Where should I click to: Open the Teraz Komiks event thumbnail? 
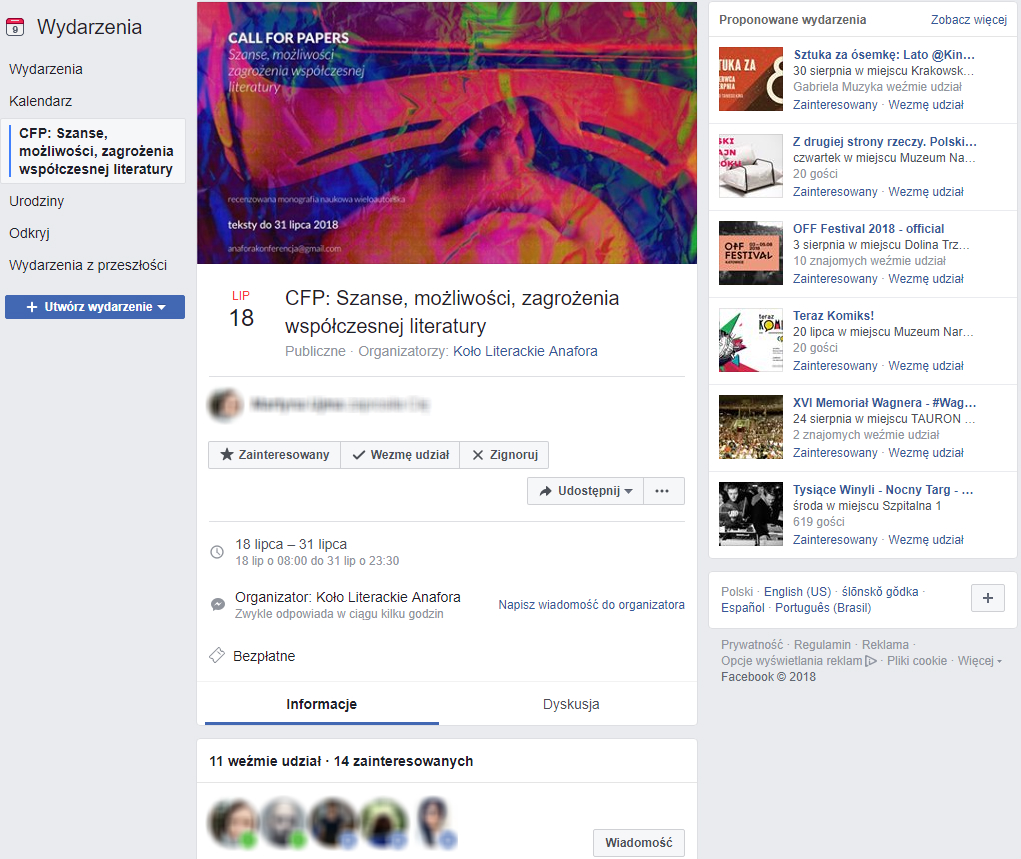pos(751,340)
